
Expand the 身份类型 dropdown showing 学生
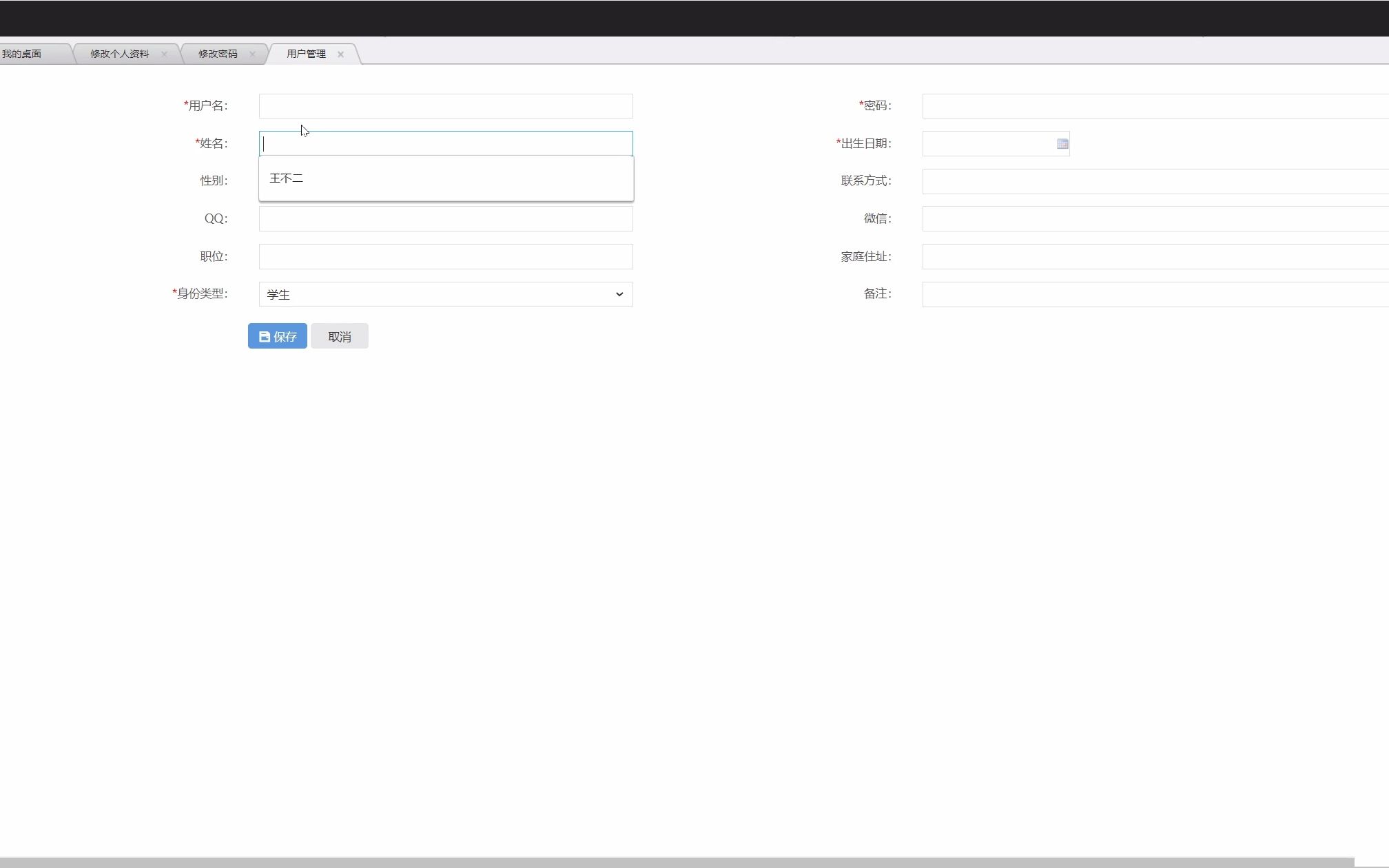click(x=446, y=294)
